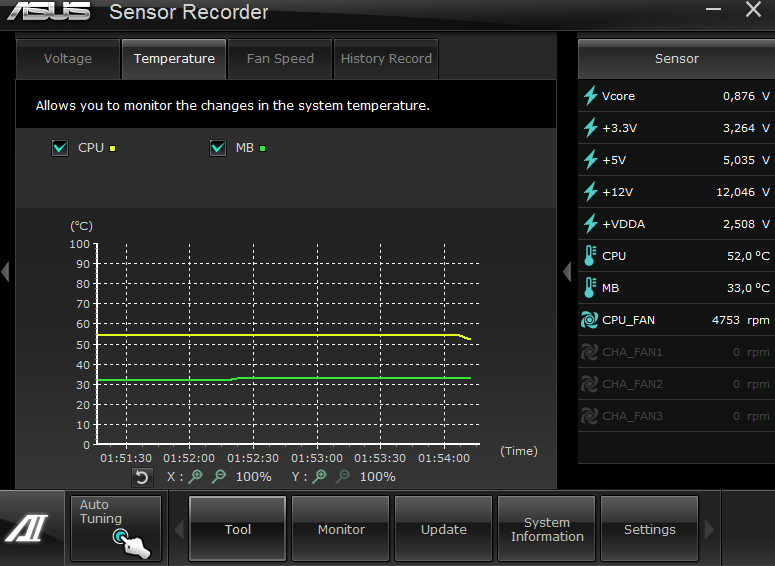This screenshot has width=775, height=566.
Task: Launch Auto Tuning
Action: pyautogui.click(x=116, y=528)
